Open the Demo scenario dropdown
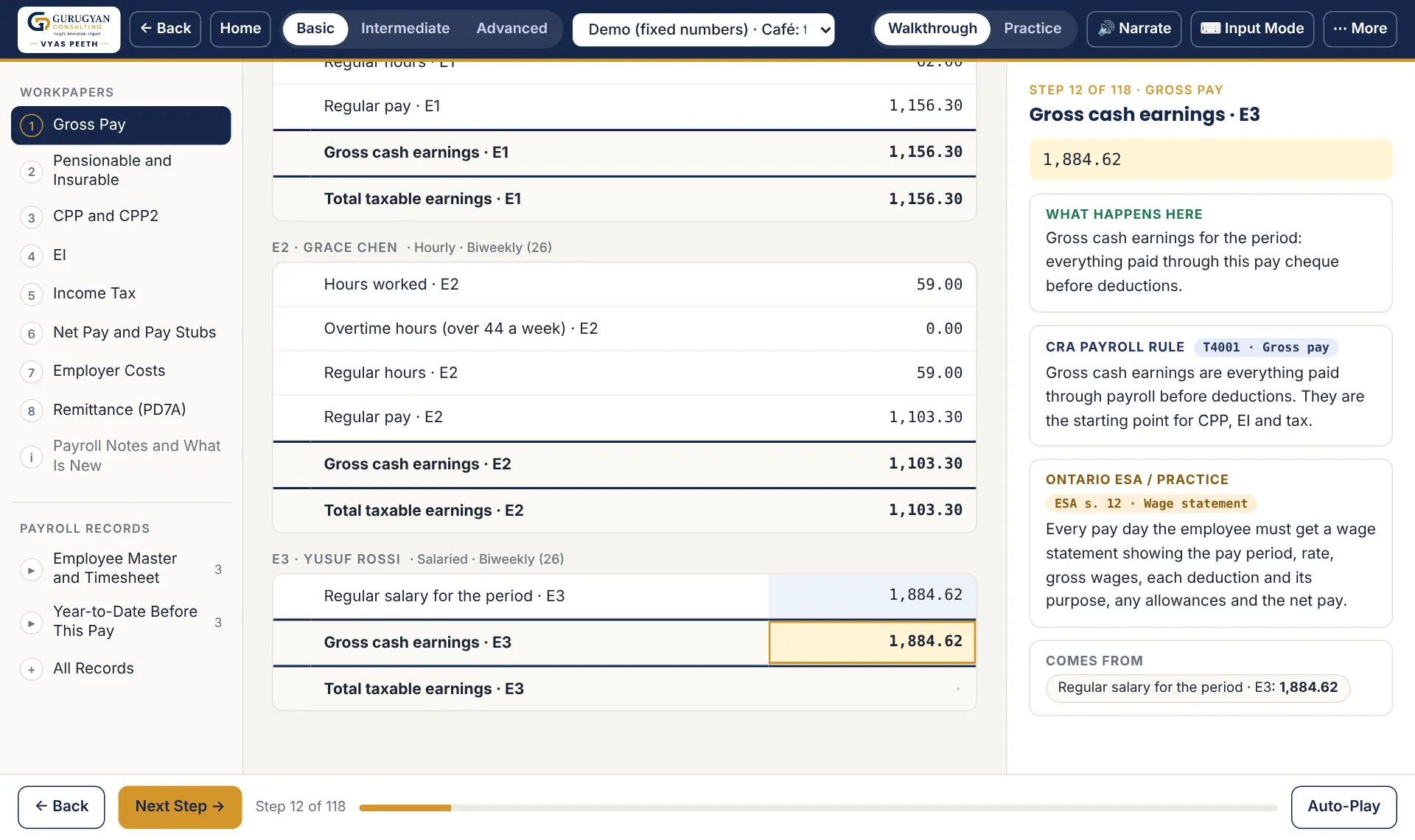1415x840 pixels. tap(703, 29)
